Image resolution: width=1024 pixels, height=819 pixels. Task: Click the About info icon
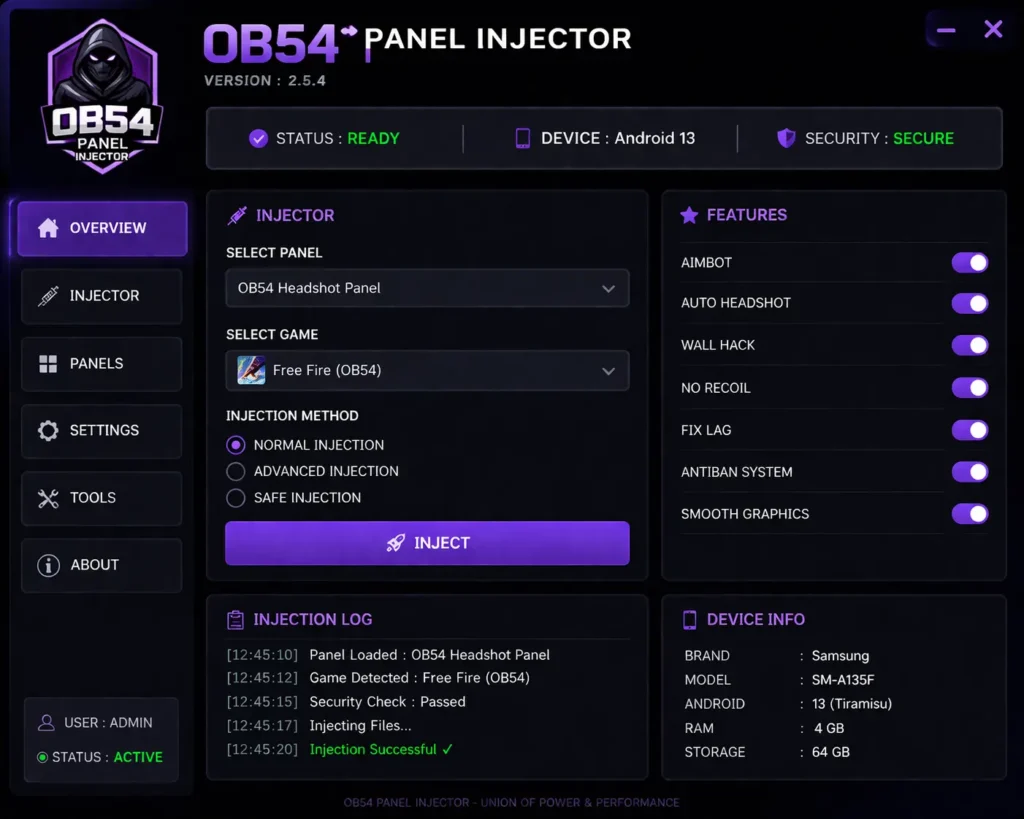[x=51, y=564]
